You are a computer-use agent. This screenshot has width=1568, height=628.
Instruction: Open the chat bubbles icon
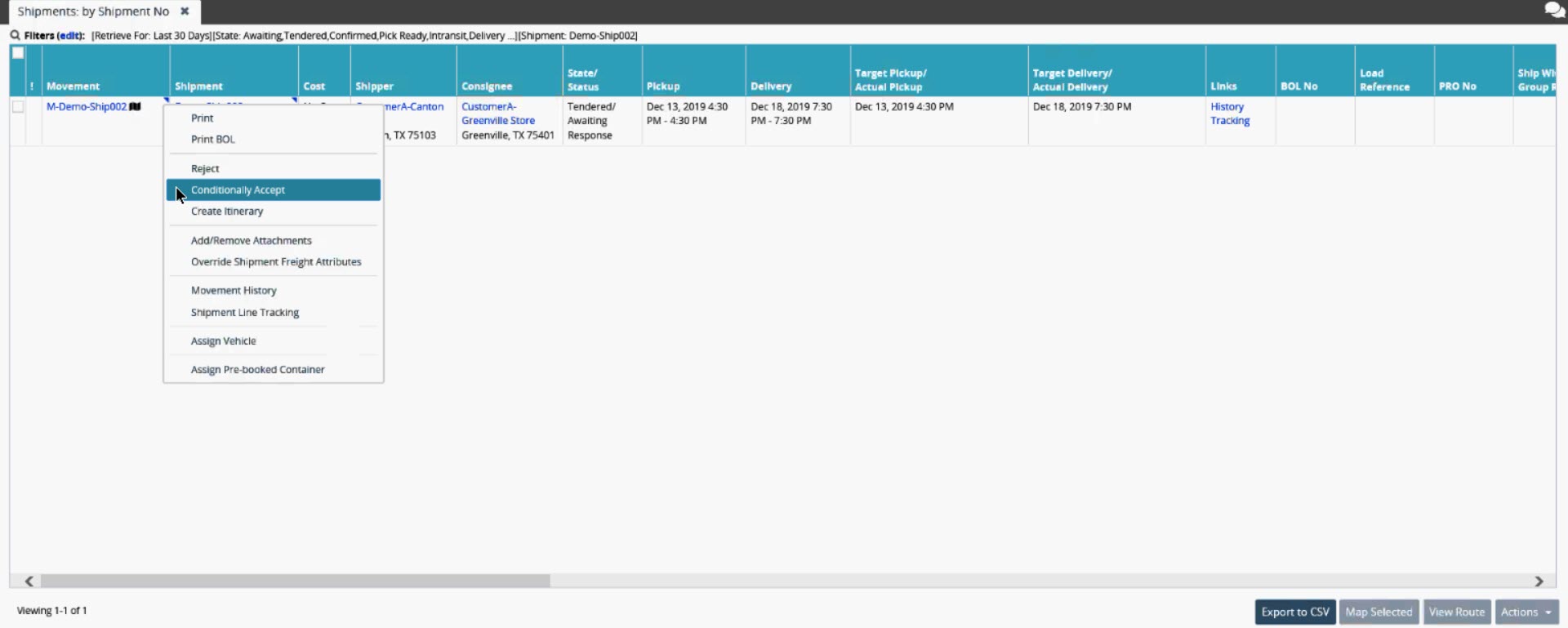point(1554,11)
